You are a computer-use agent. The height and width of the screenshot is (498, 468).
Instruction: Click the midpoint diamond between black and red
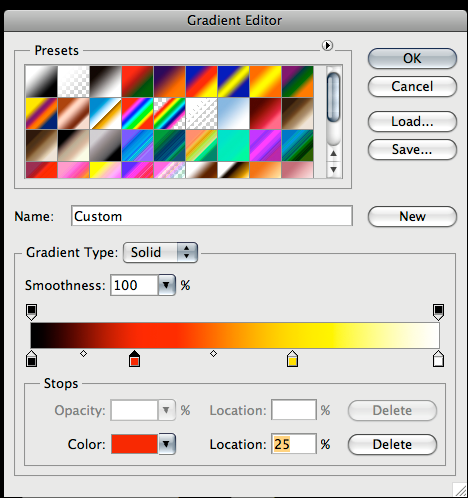(83, 354)
